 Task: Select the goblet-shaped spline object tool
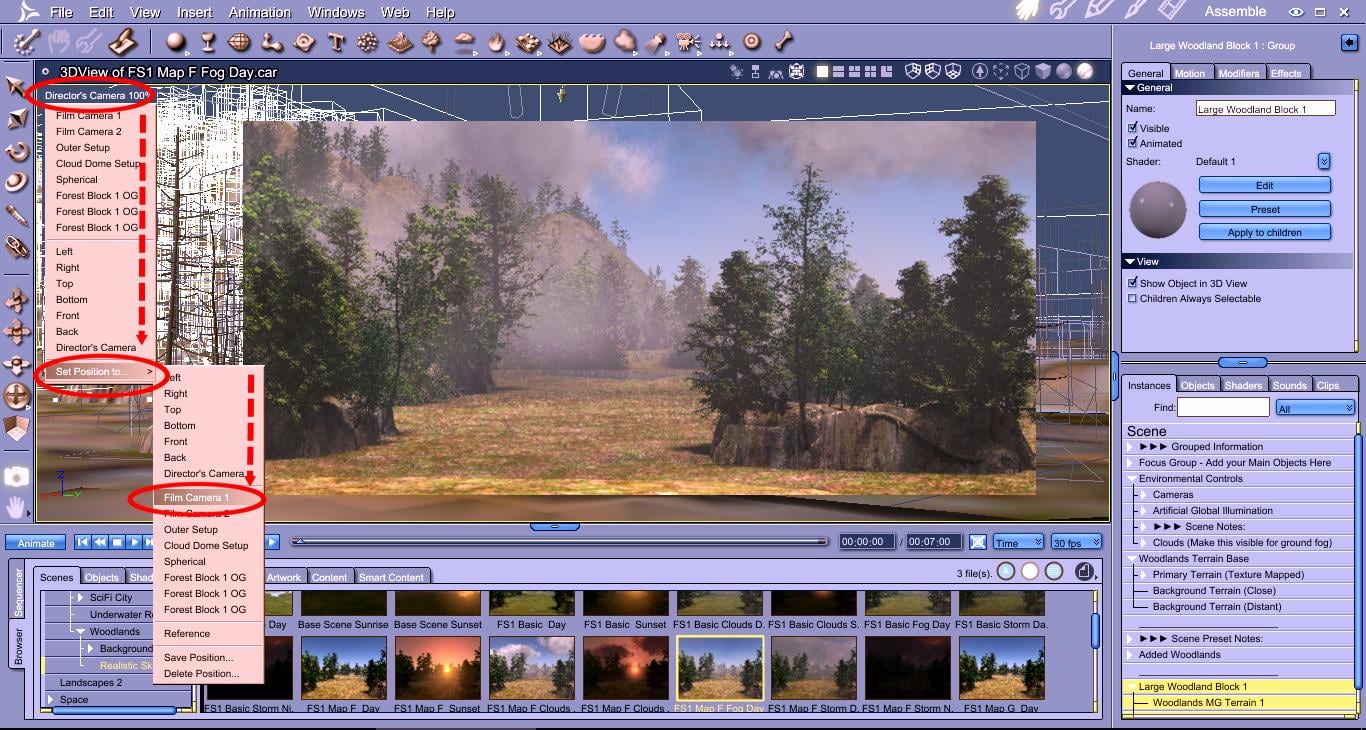(x=209, y=42)
